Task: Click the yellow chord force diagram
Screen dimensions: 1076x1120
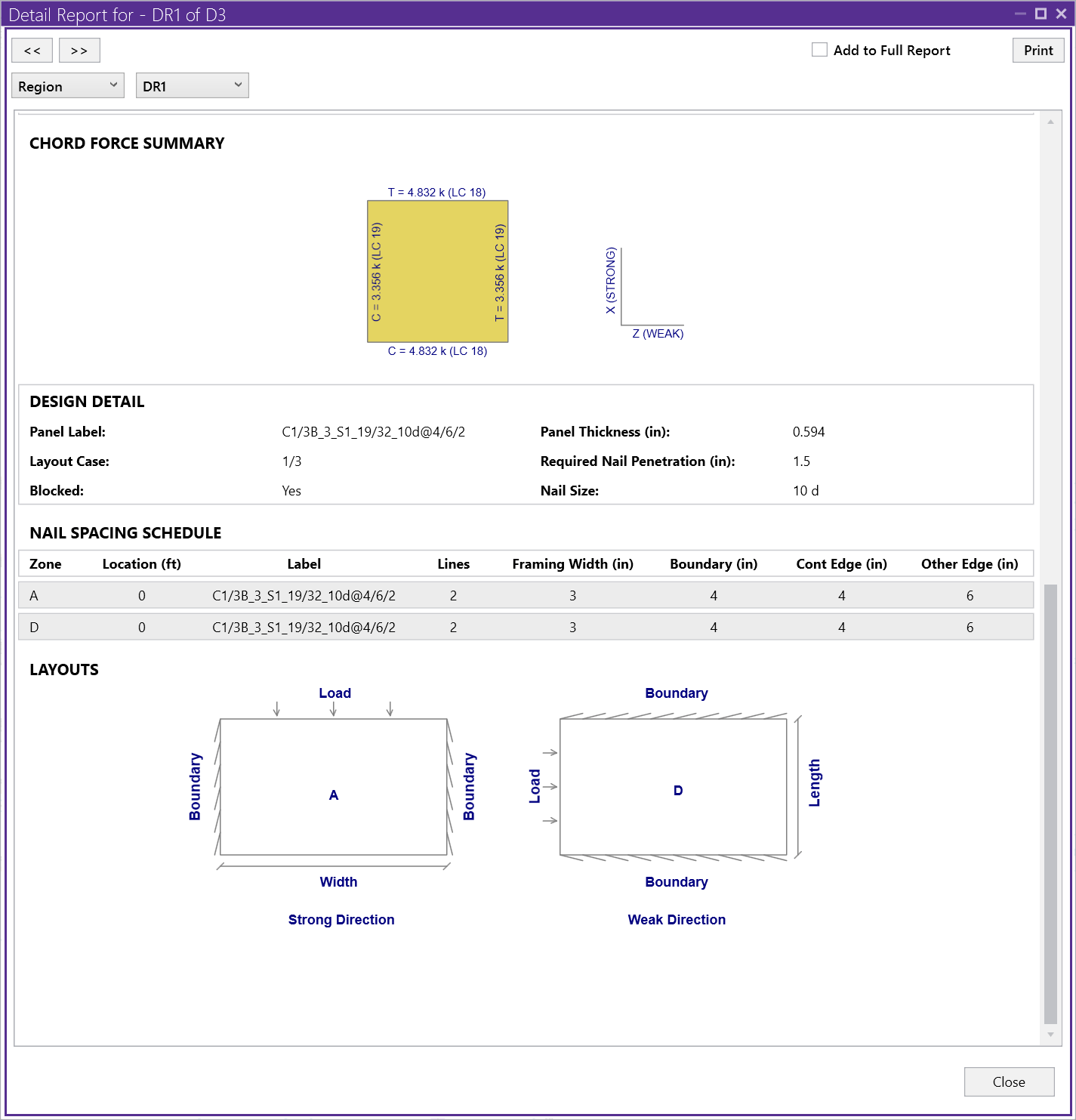Action: [x=437, y=271]
